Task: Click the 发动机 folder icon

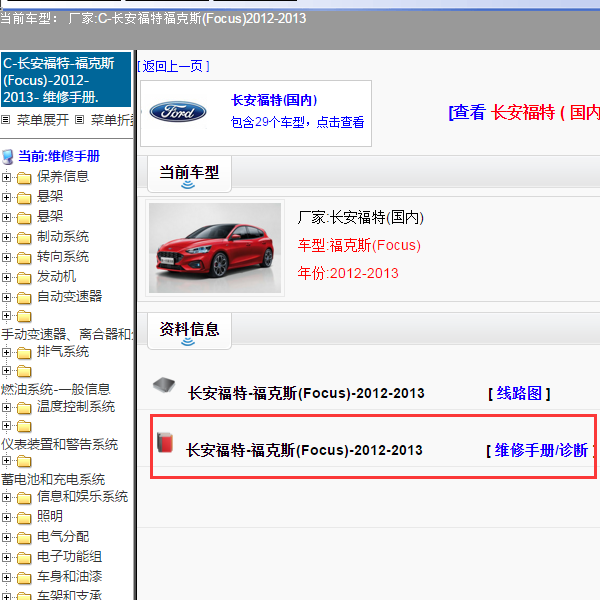Action: [24, 277]
